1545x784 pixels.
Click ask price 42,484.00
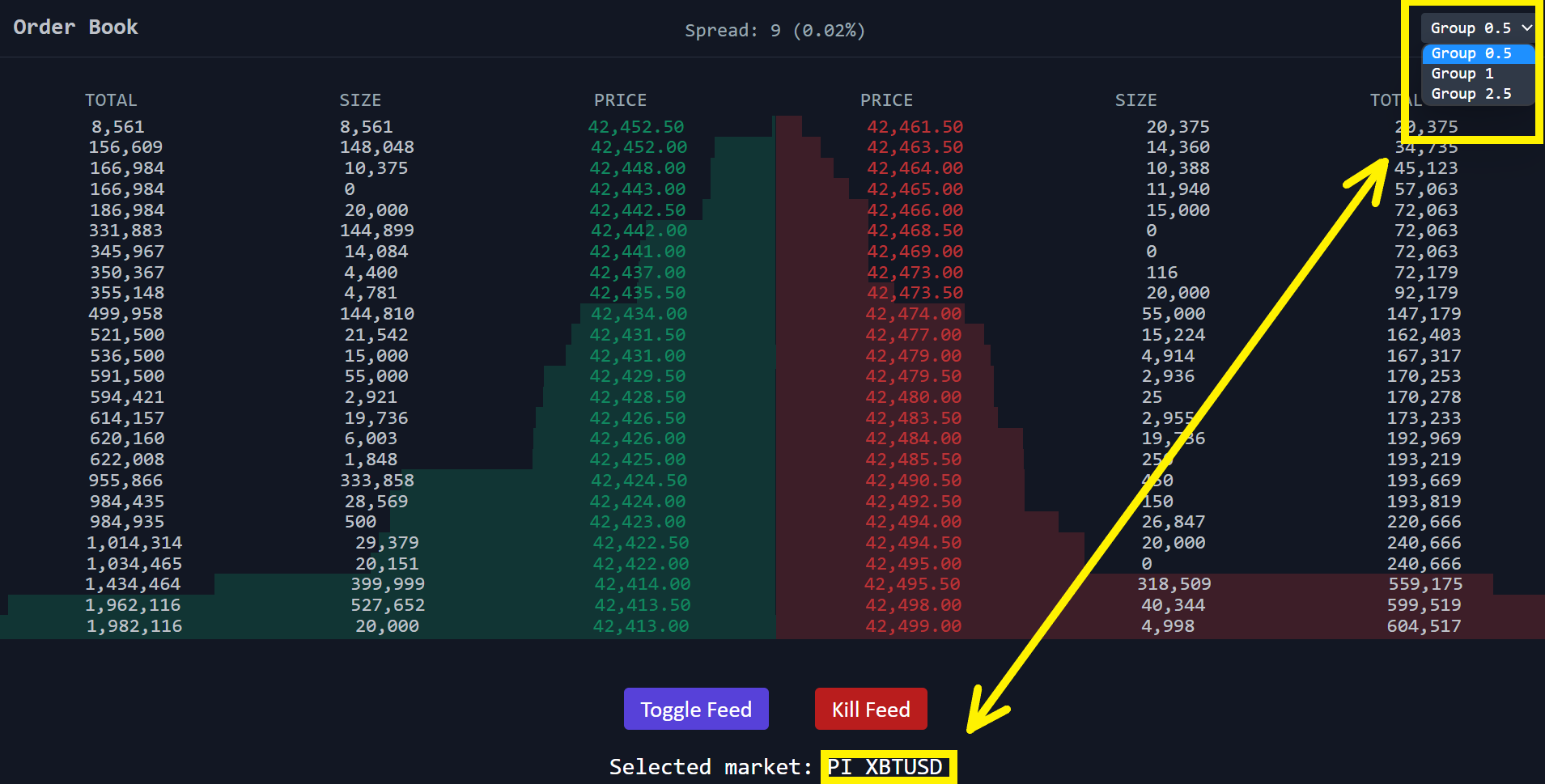pos(914,439)
